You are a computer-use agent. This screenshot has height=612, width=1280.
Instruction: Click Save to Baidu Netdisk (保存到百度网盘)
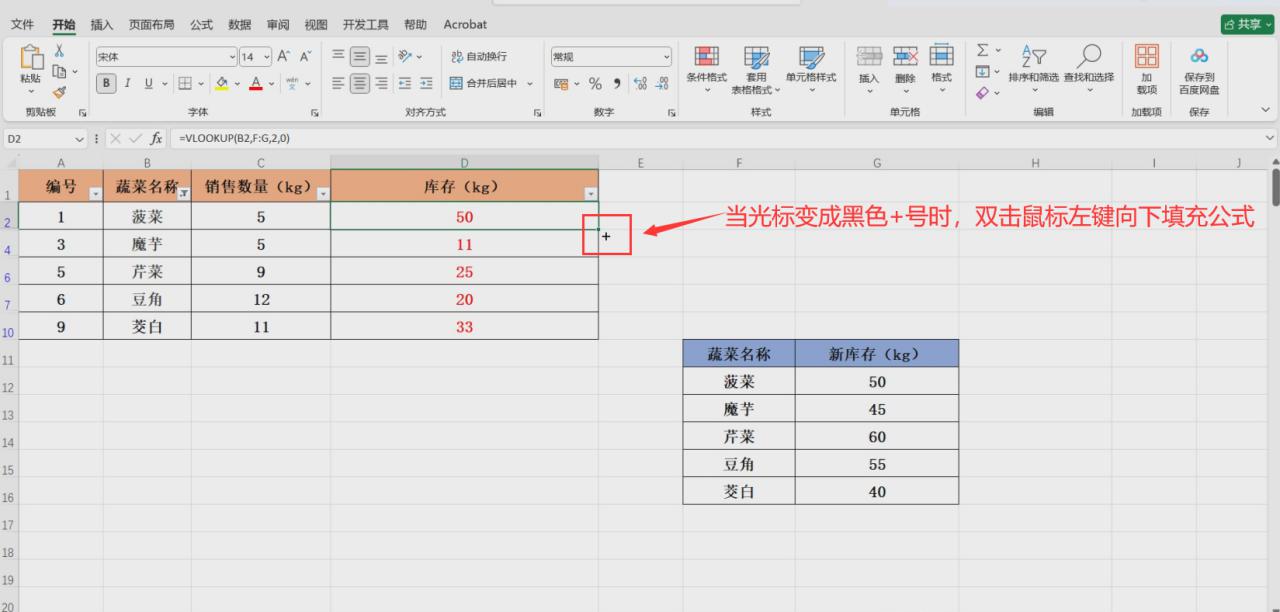(1199, 69)
